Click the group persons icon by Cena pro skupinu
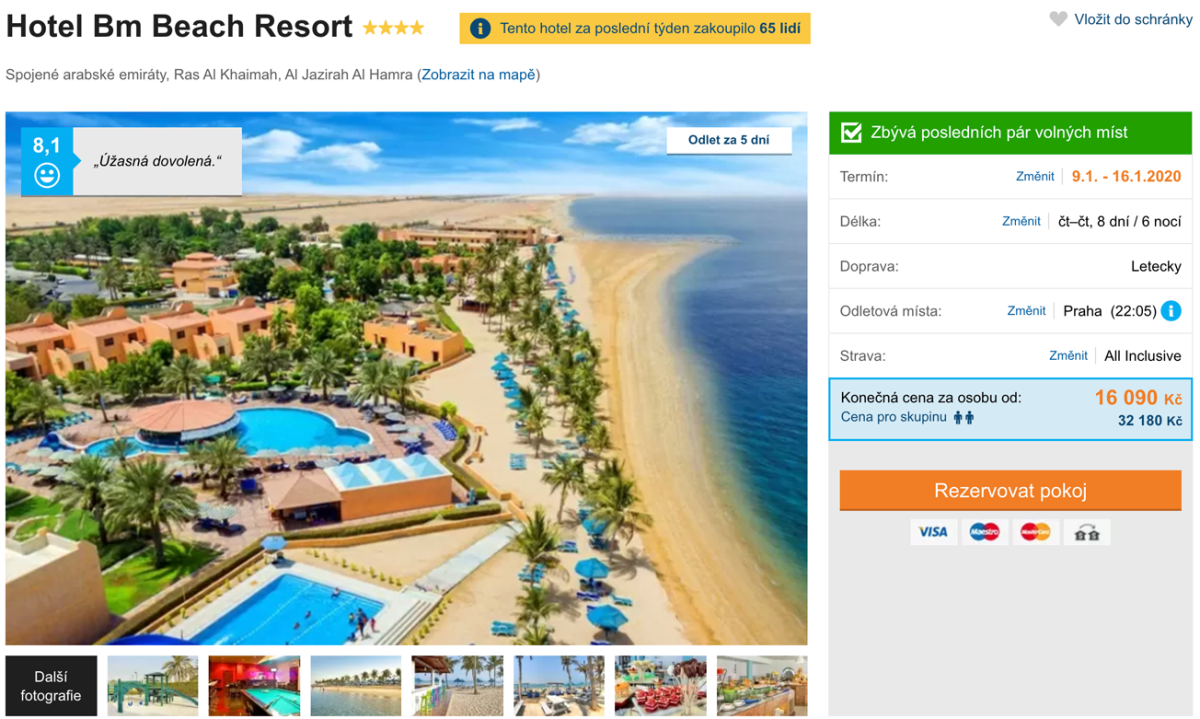 (x=963, y=417)
